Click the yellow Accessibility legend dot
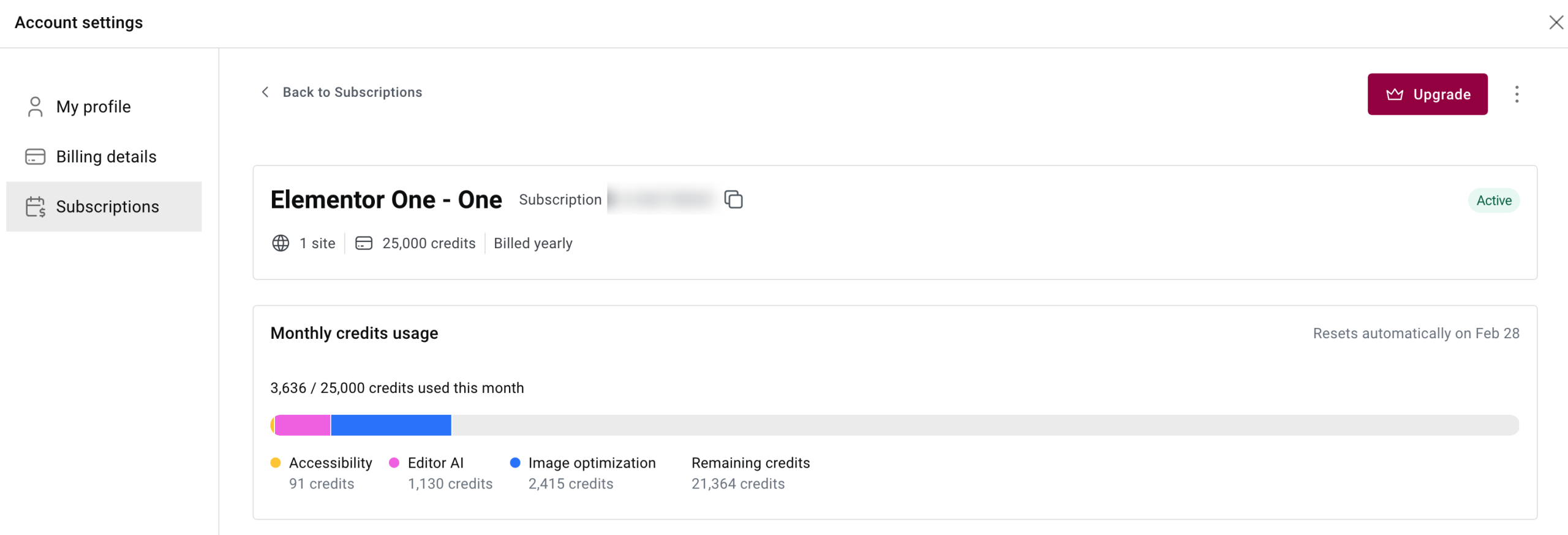1568x535 pixels. (276, 463)
